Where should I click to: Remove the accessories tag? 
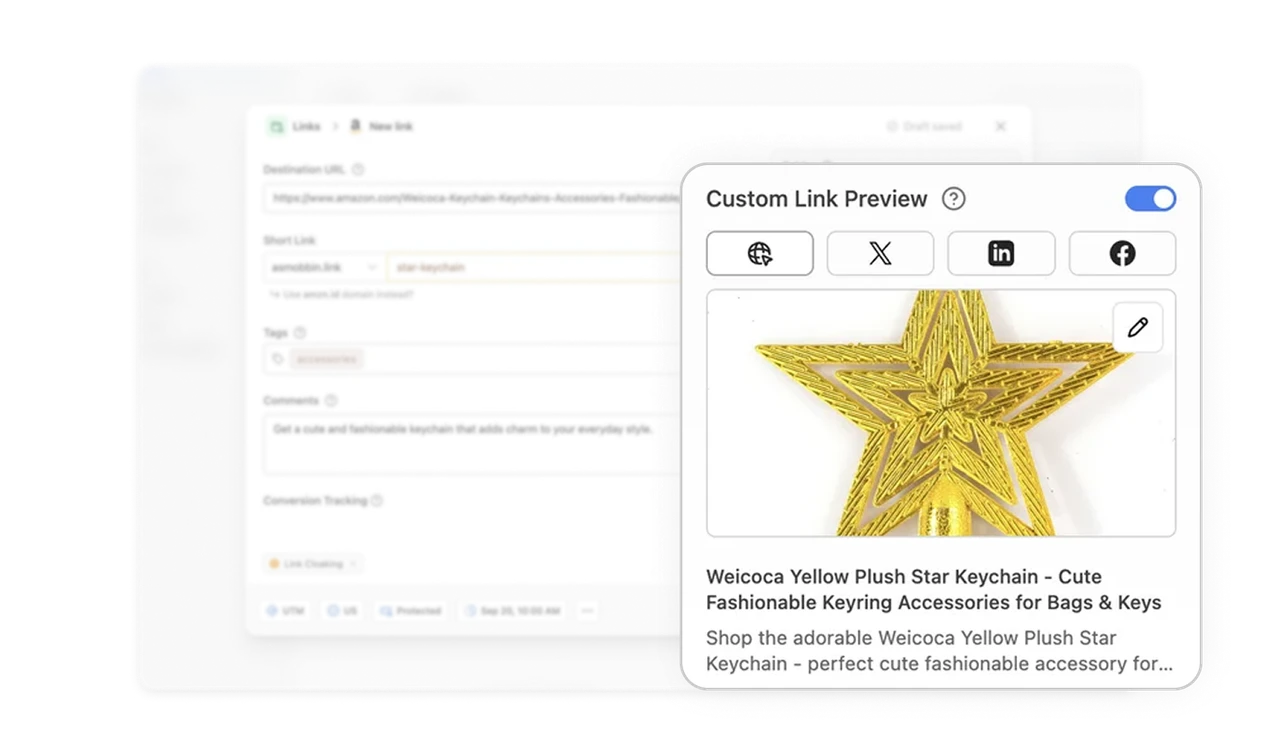327,358
